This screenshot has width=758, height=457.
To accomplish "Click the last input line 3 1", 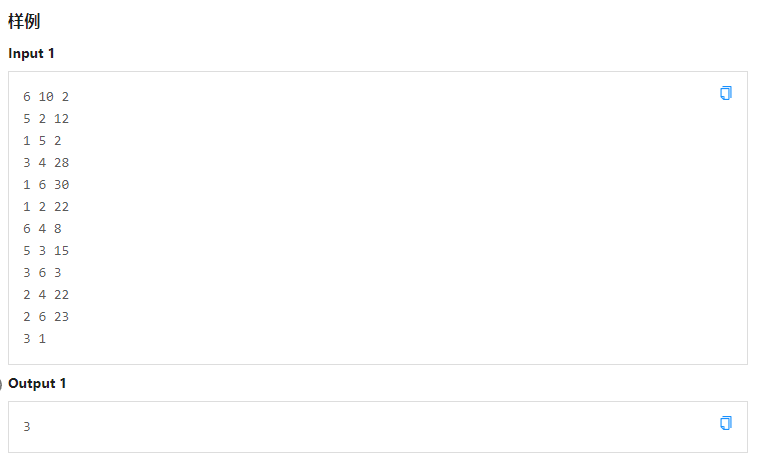I will tap(34, 339).
